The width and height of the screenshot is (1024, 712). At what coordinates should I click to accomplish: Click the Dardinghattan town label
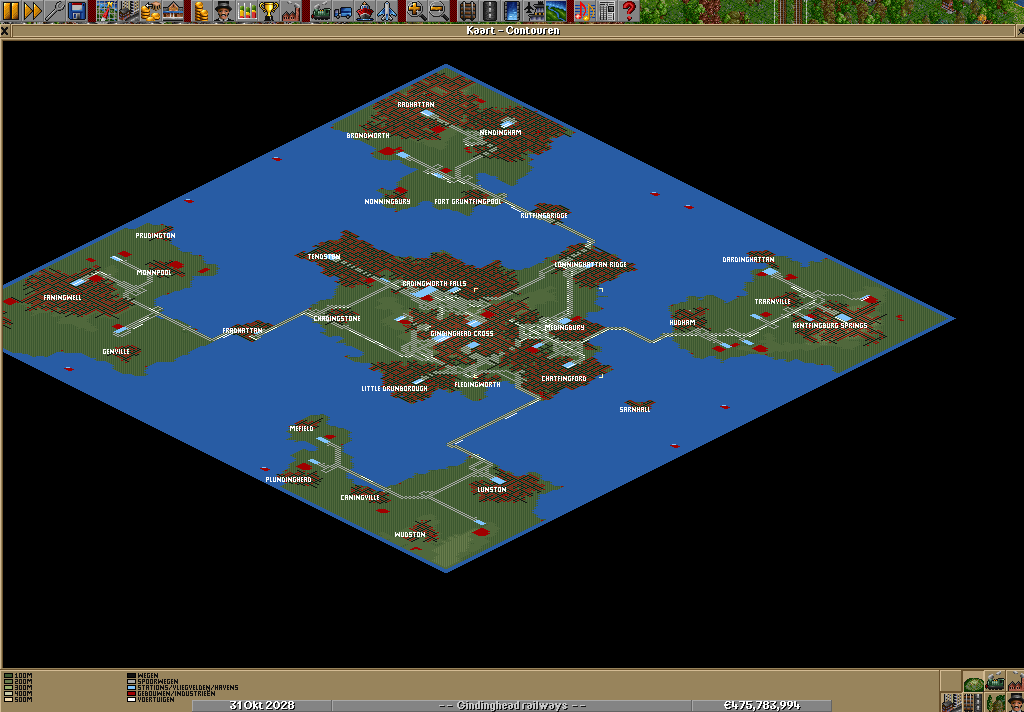[748, 260]
